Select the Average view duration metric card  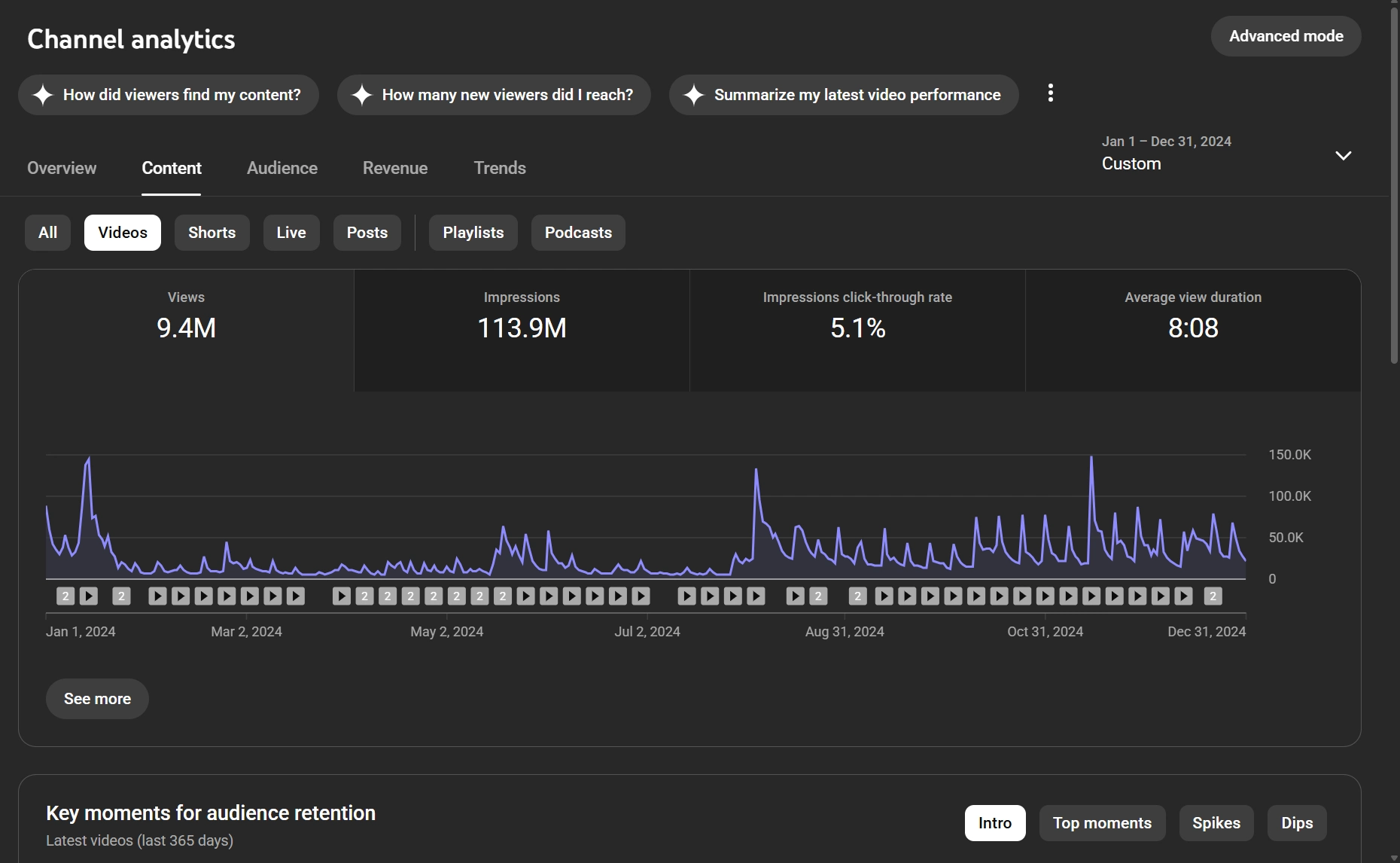[x=1193, y=330]
